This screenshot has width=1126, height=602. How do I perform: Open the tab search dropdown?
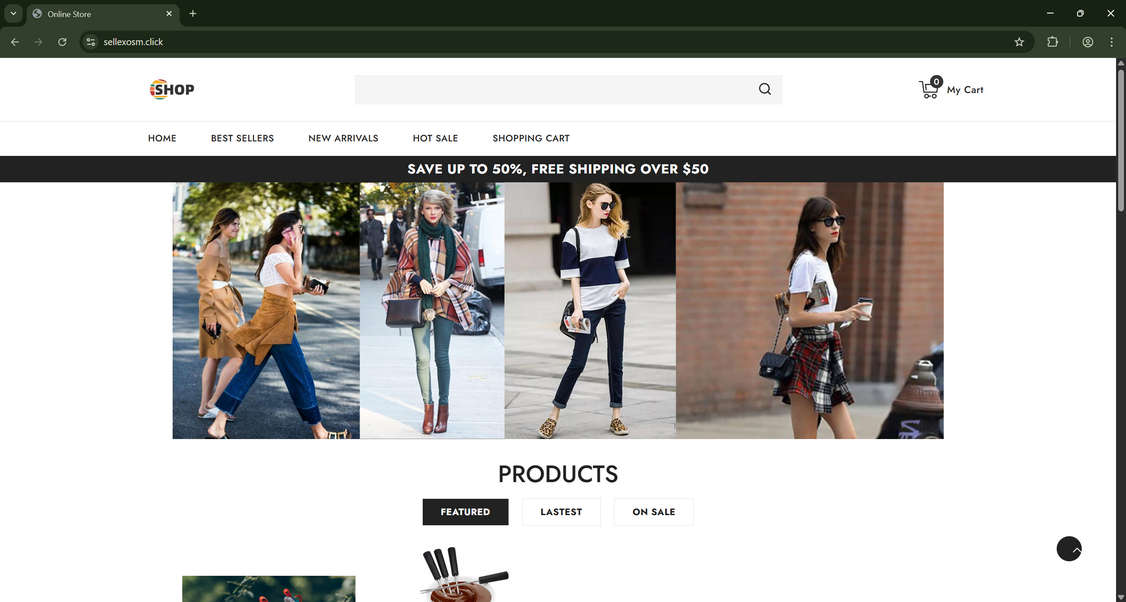(13, 14)
